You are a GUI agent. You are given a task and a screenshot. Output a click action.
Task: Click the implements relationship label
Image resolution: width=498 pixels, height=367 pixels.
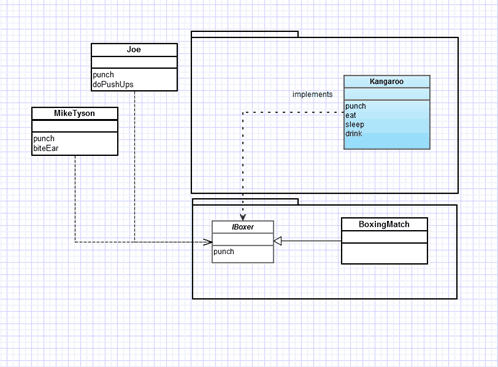[312, 94]
